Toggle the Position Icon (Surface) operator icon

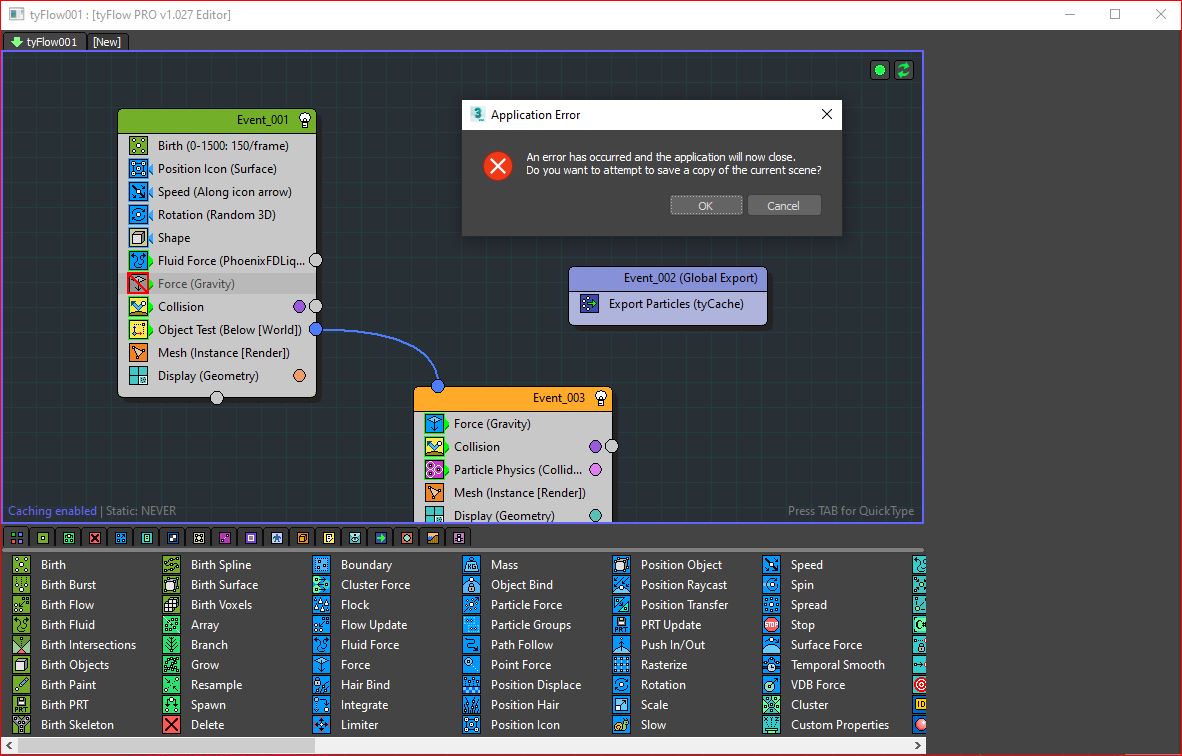pyautogui.click(x=139, y=168)
